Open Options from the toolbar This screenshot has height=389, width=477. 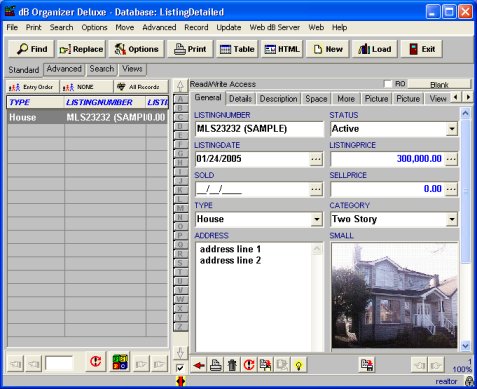click(136, 49)
